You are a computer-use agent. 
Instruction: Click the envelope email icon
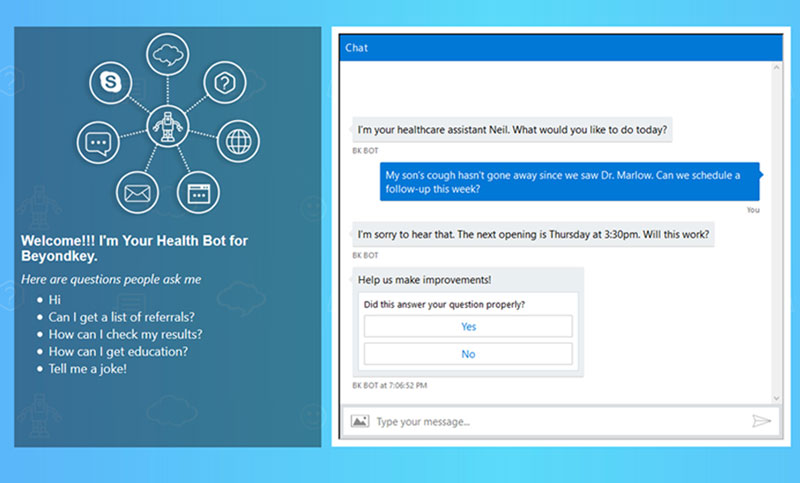138,191
